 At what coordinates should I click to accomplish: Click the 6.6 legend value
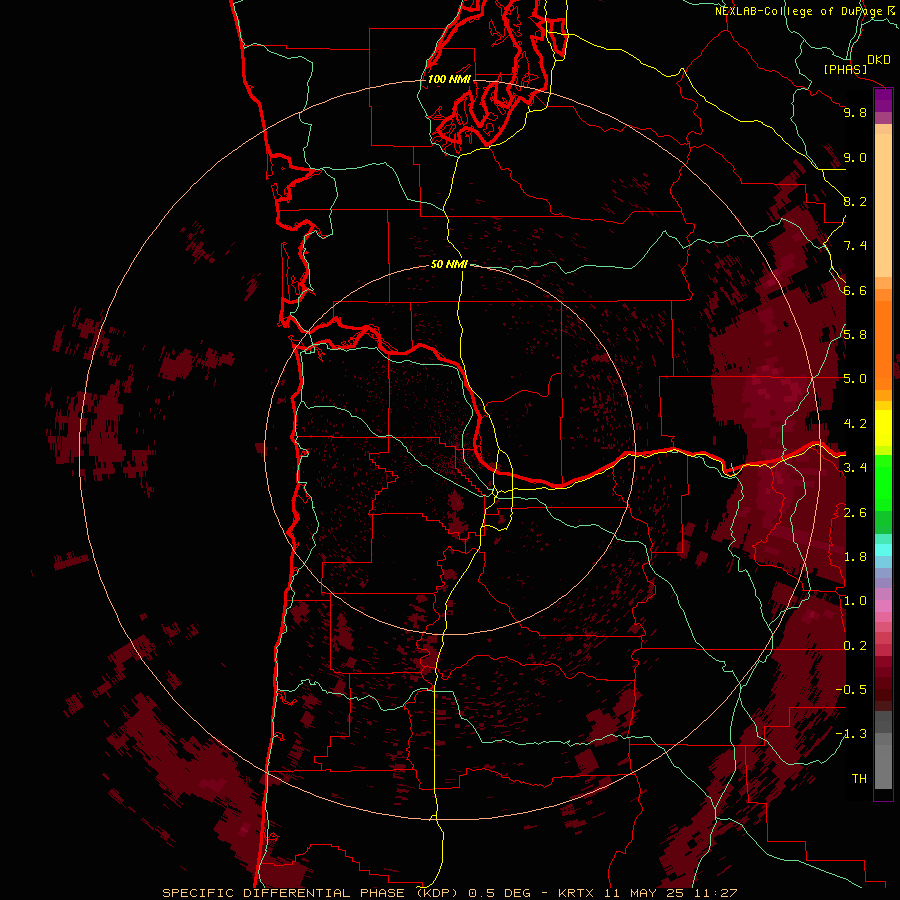click(x=855, y=290)
